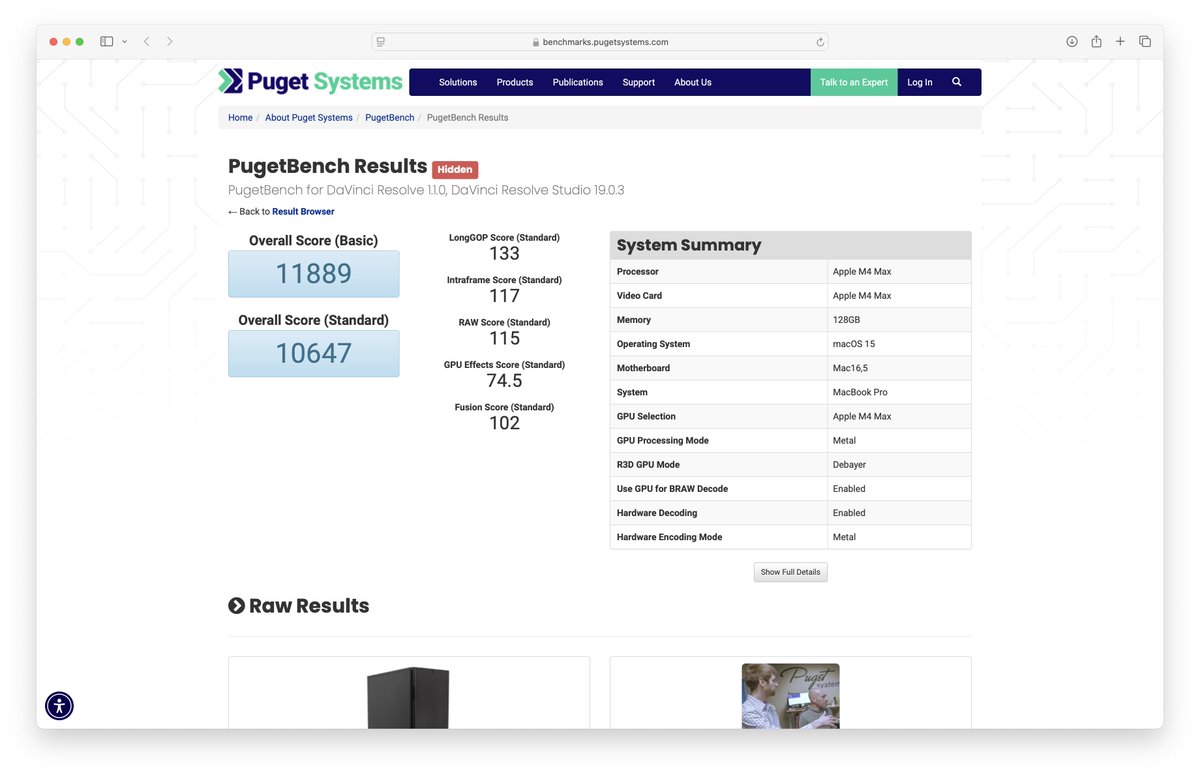The width and height of the screenshot is (1200, 777).
Task: Click the Hidden badge
Action: tap(455, 170)
